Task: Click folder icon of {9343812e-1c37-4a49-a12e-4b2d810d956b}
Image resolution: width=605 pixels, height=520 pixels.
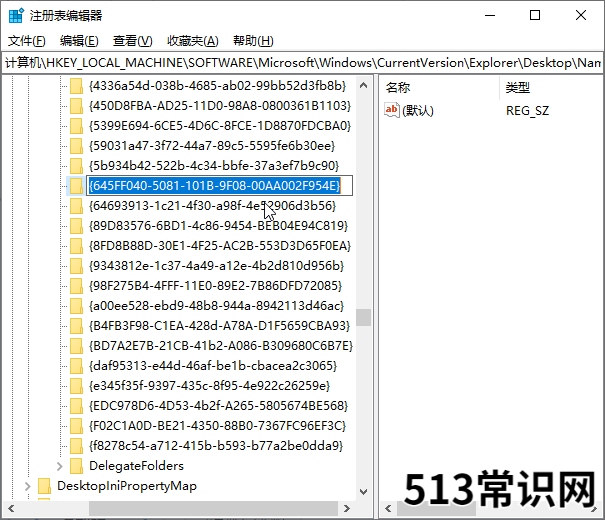Action: [76, 266]
